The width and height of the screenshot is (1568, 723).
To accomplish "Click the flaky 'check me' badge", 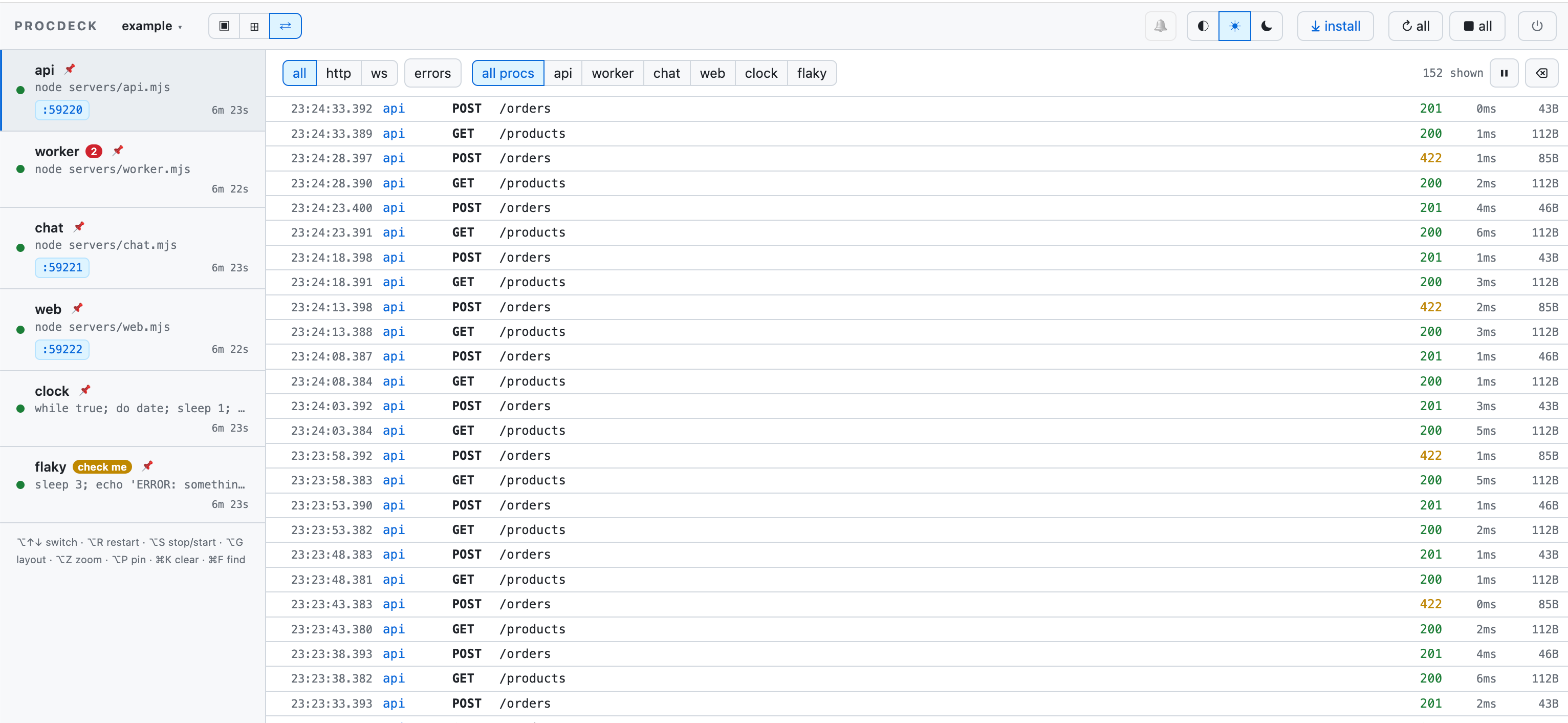I will pyautogui.click(x=102, y=466).
